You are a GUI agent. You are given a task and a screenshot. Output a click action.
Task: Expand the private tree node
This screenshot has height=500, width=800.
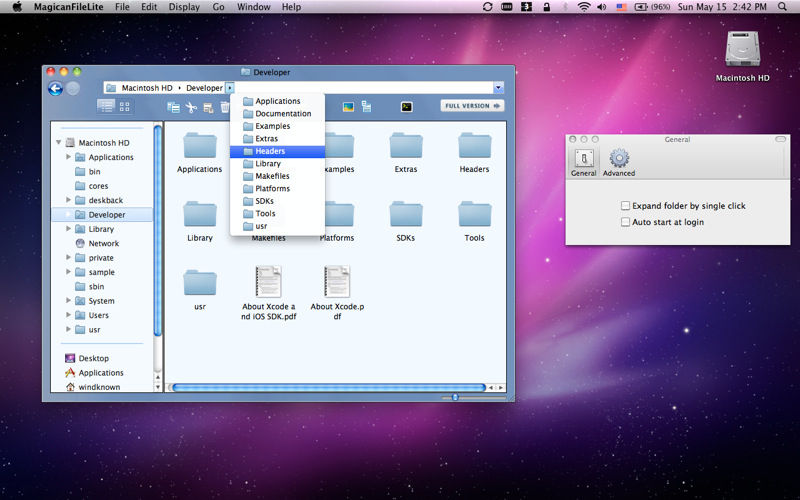click(68, 257)
